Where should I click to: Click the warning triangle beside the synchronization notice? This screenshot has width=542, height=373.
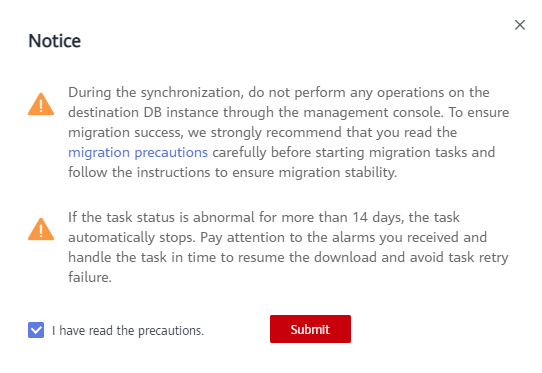(x=41, y=104)
